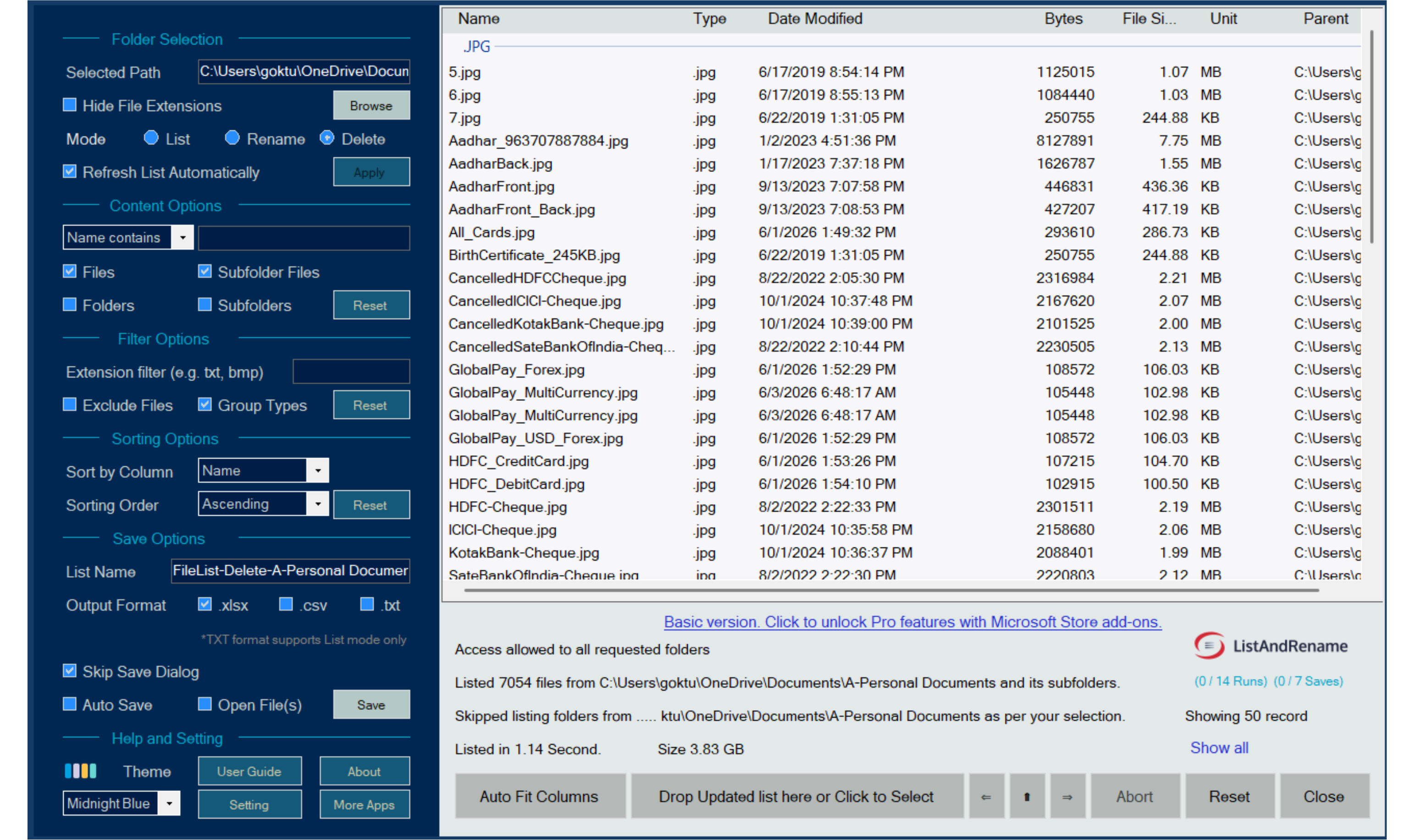Uncheck the Subfolder Files checkbox
The height and width of the screenshot is (840, 1414).
[205, 272]
